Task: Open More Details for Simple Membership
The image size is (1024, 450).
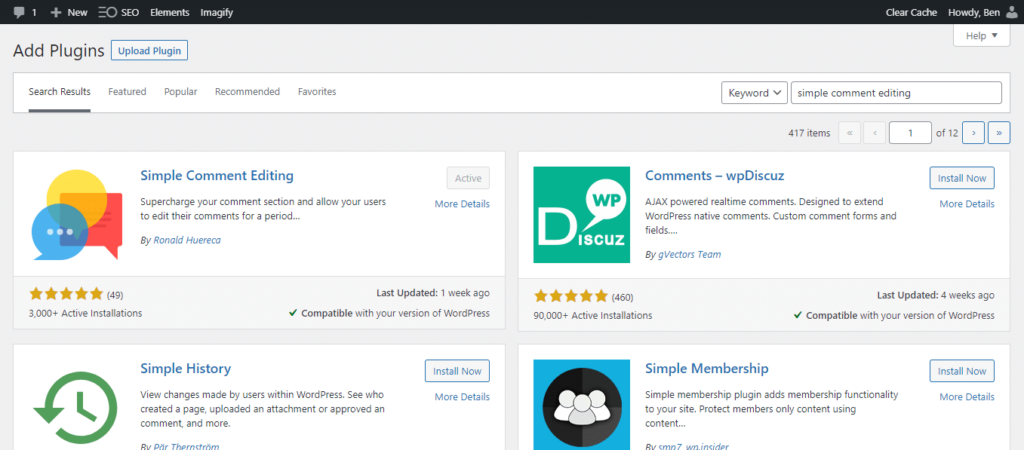Action: pos(967,396)
